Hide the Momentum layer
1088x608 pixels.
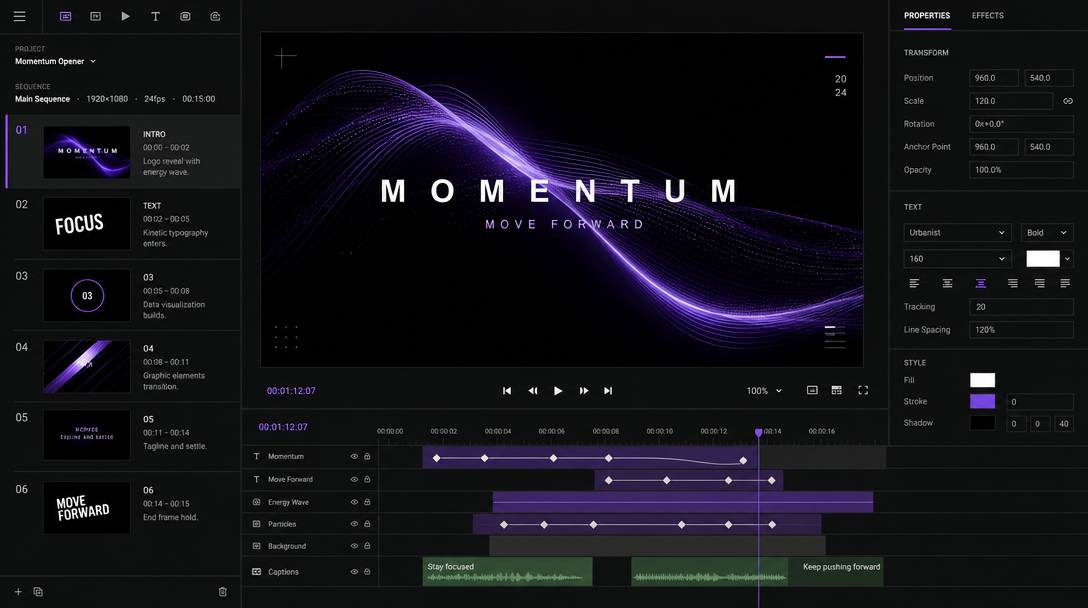click(354, 457)
